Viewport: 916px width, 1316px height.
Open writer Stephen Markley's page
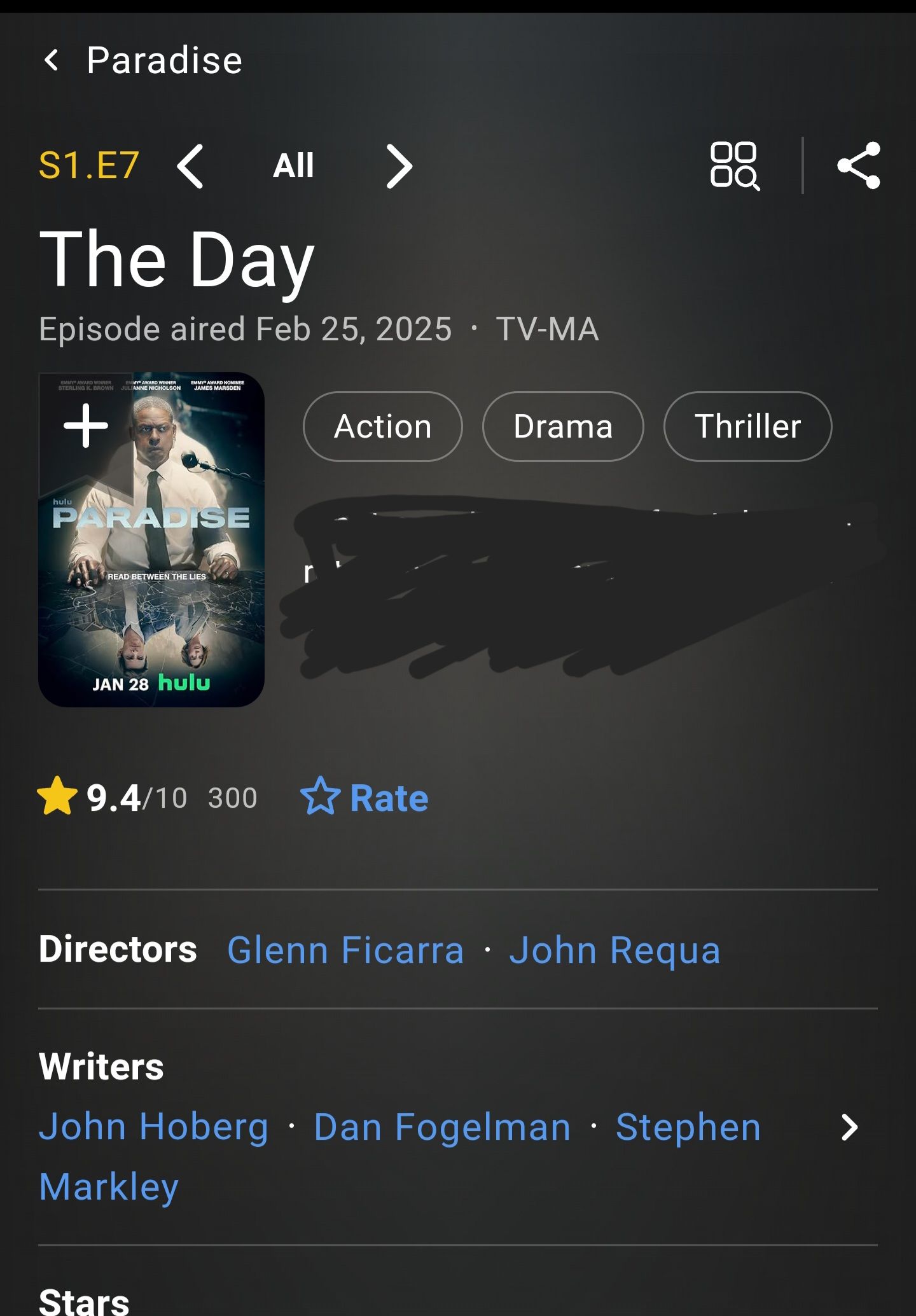pos(688,1128)
